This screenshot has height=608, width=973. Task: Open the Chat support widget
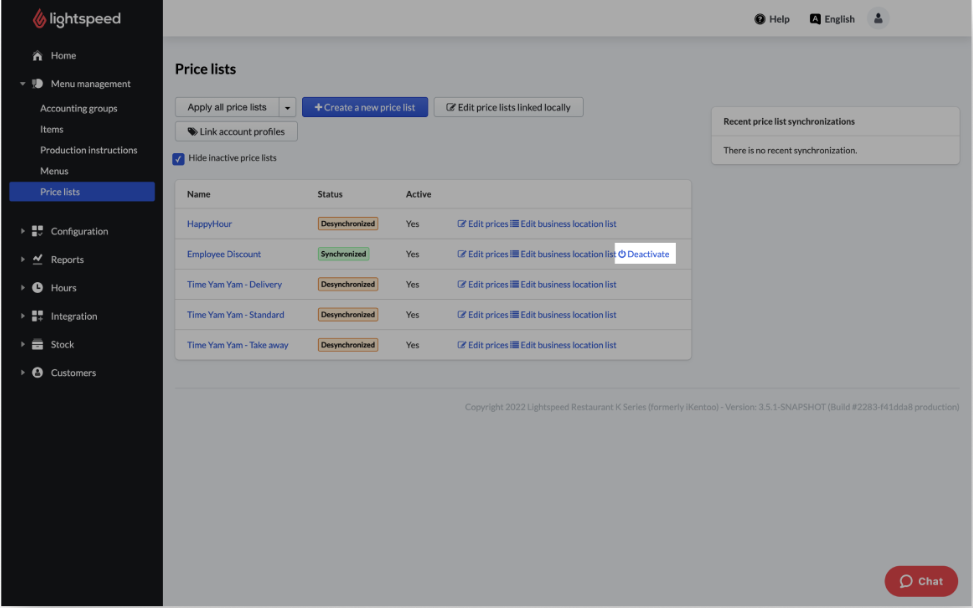[x=921, y=581]
